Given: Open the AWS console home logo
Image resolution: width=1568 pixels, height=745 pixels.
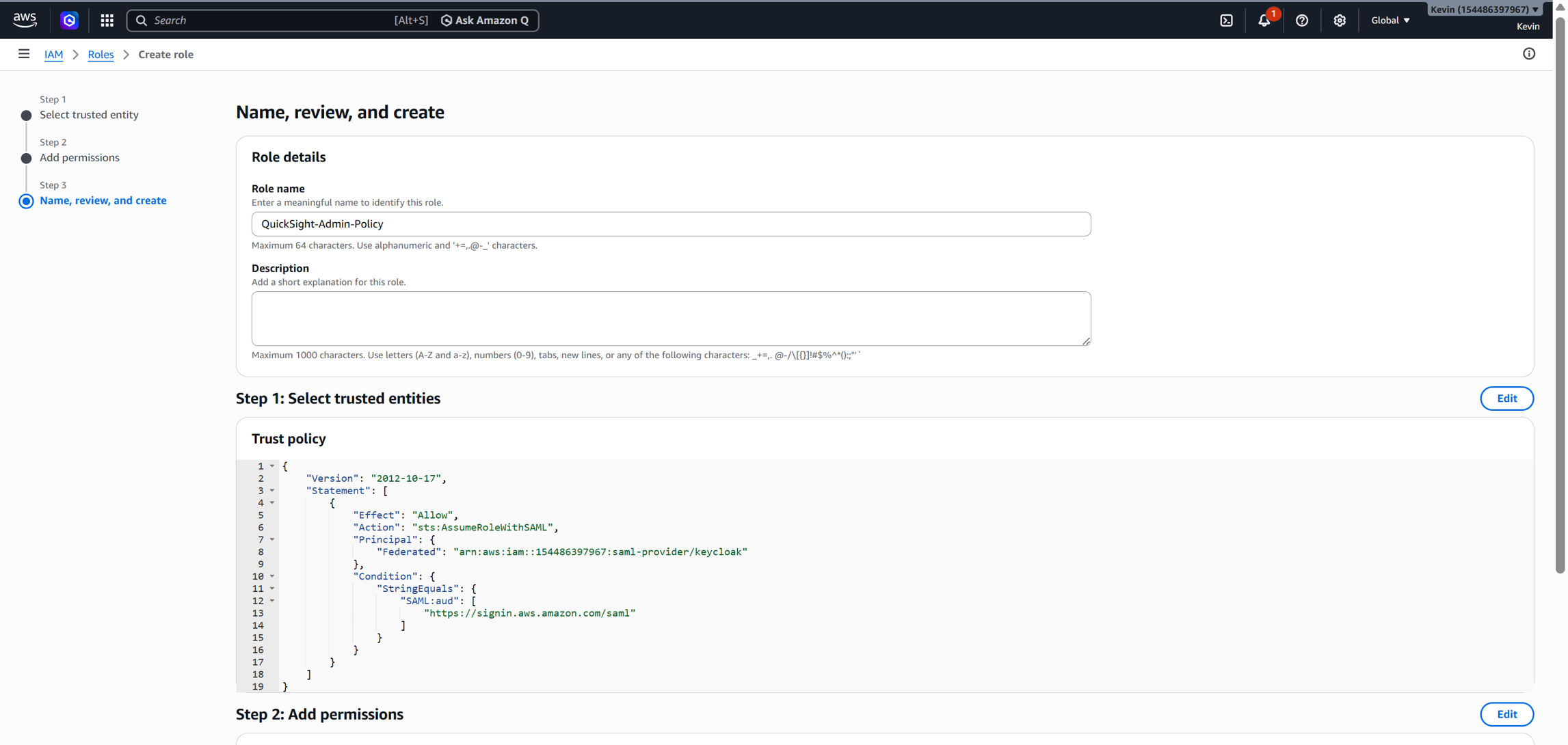Looking at the screenshot, I should click(x=25, y=20).
